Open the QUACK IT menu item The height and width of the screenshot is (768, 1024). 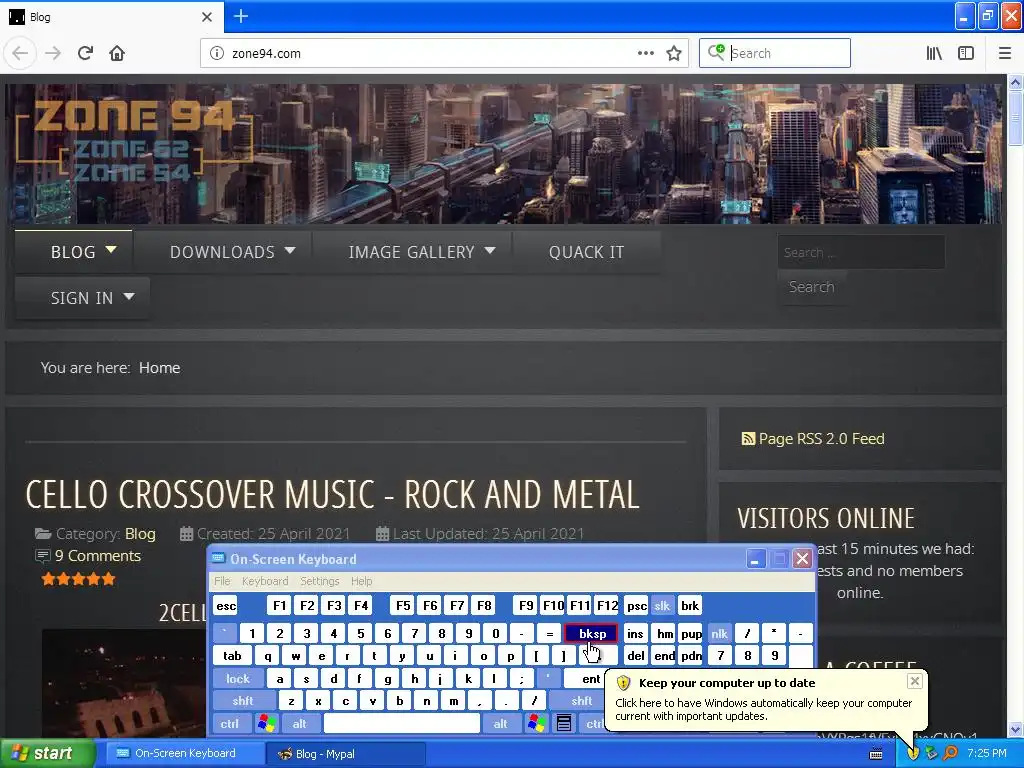pos(586,251)
